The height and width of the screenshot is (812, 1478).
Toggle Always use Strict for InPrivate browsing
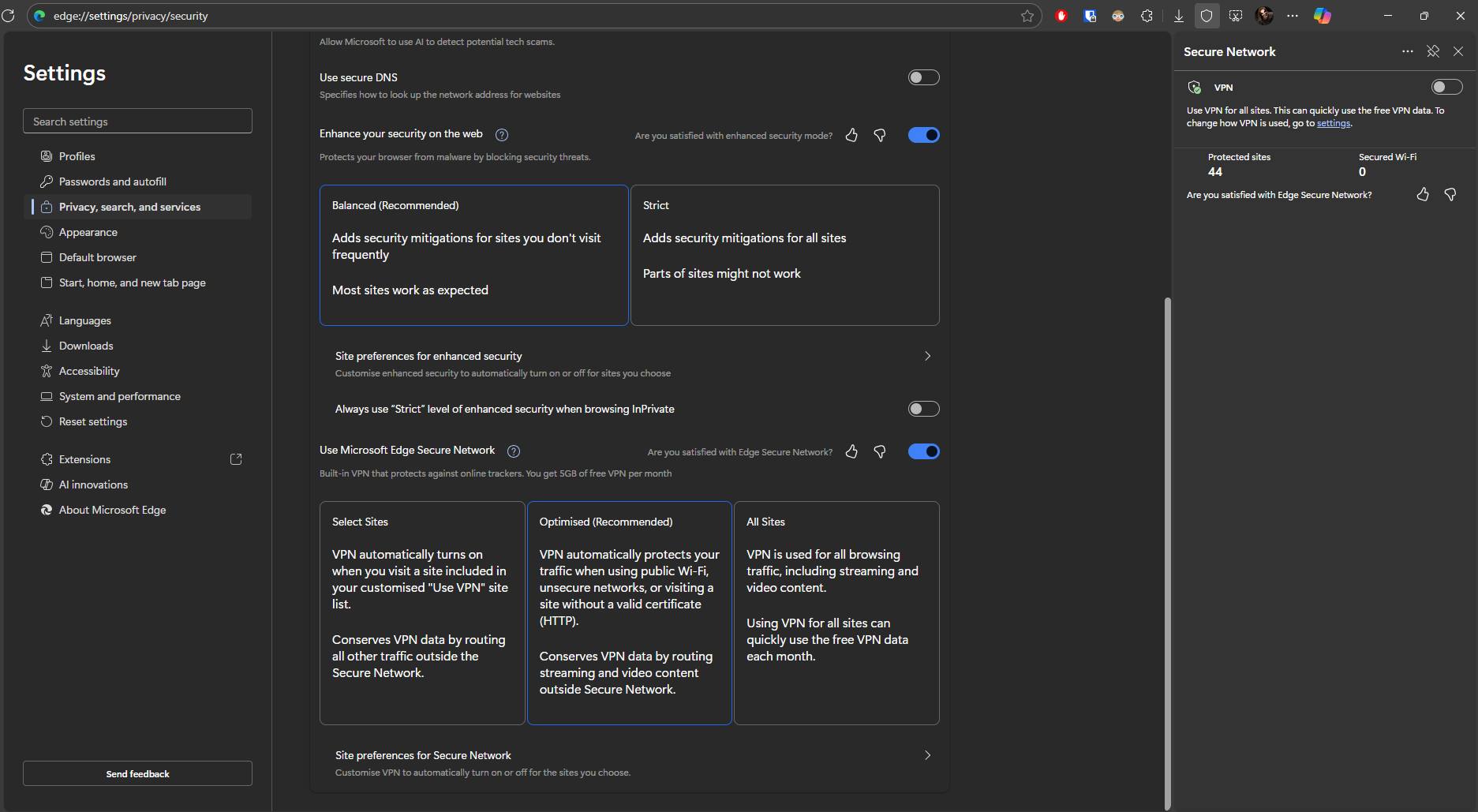[x=923, y=409]
